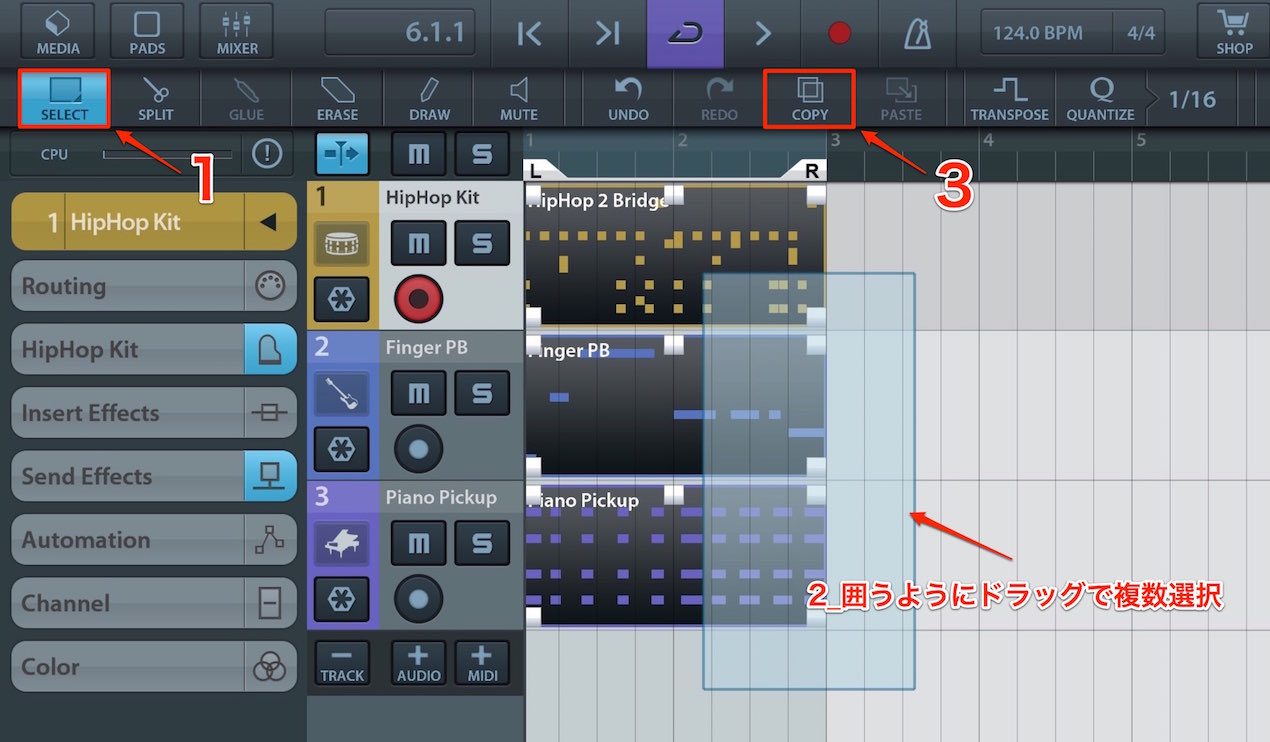Start playback with the play button
The height and width of the screenshot is (742, 1270).
(x=763, y=33)
